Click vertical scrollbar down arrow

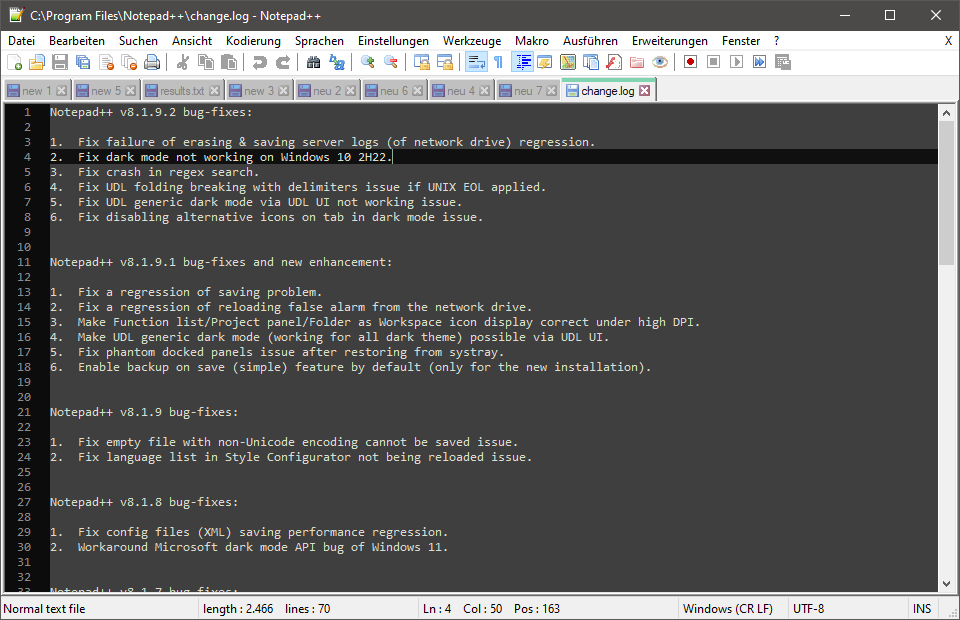coord(947,583)
